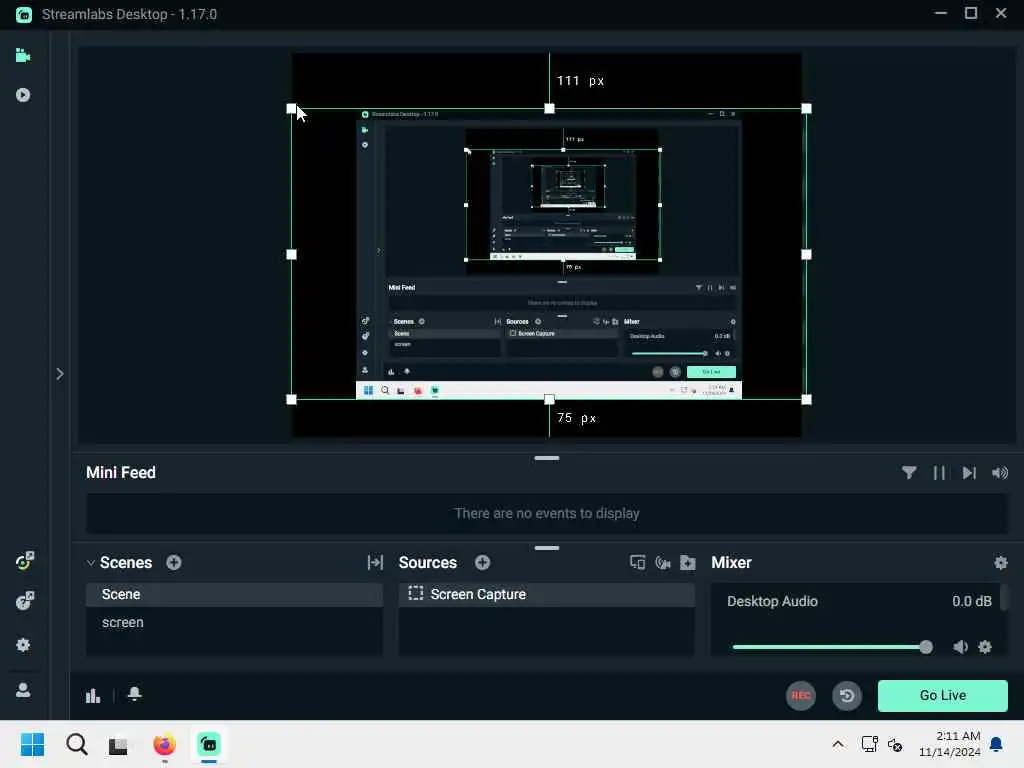Open the Windows Start menu

(33, 744)
